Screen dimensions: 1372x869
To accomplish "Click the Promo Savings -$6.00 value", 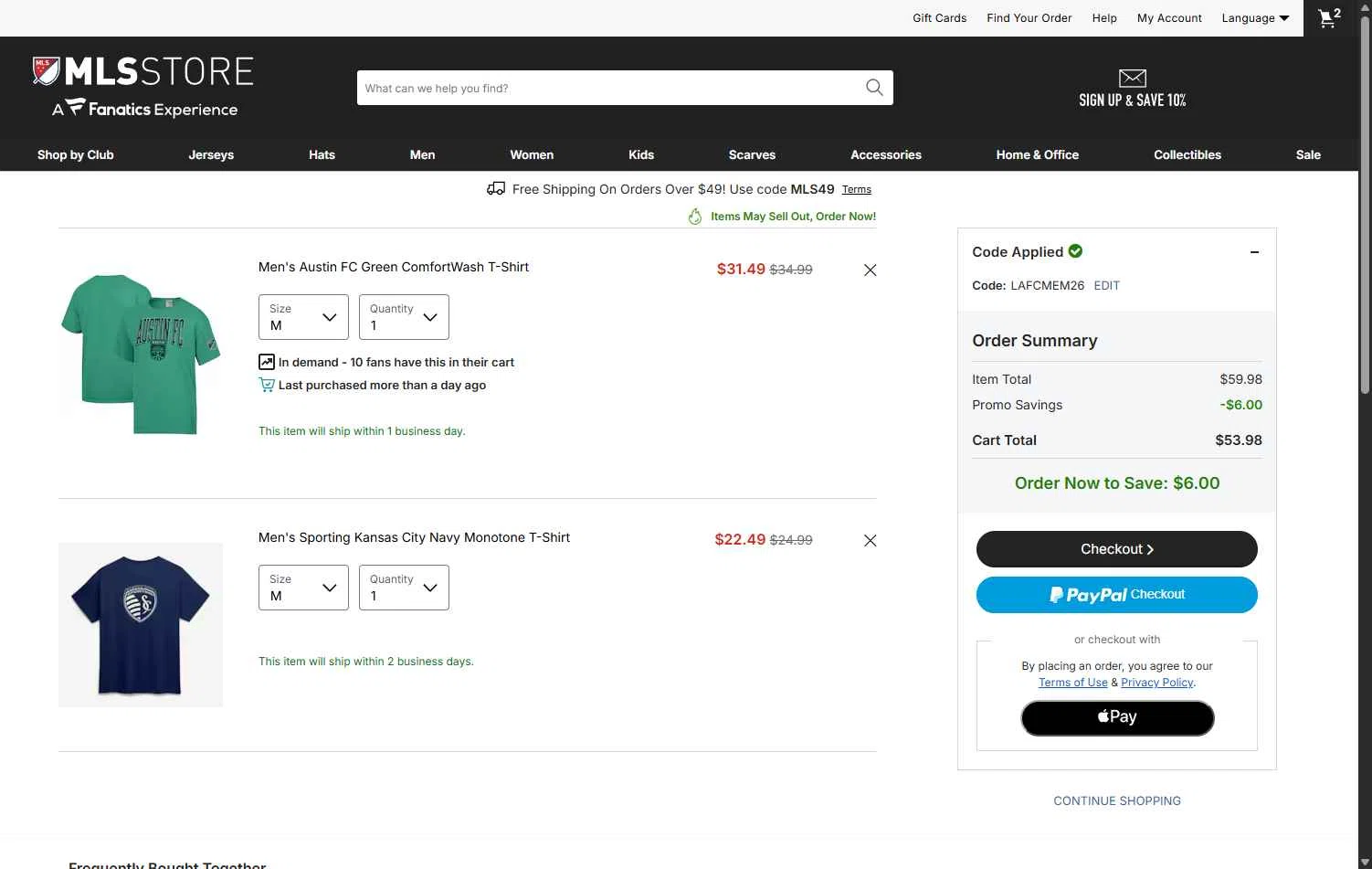I will [x=1241, y=405].
